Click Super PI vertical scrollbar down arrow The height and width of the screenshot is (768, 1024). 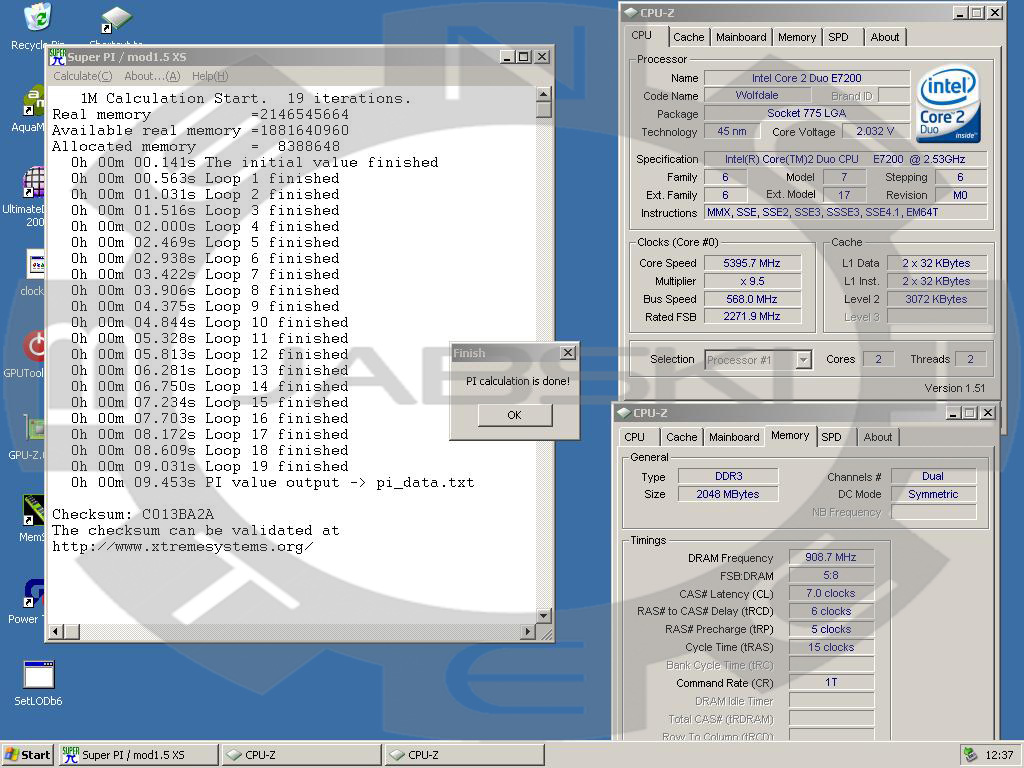click(x=543, y=616)
